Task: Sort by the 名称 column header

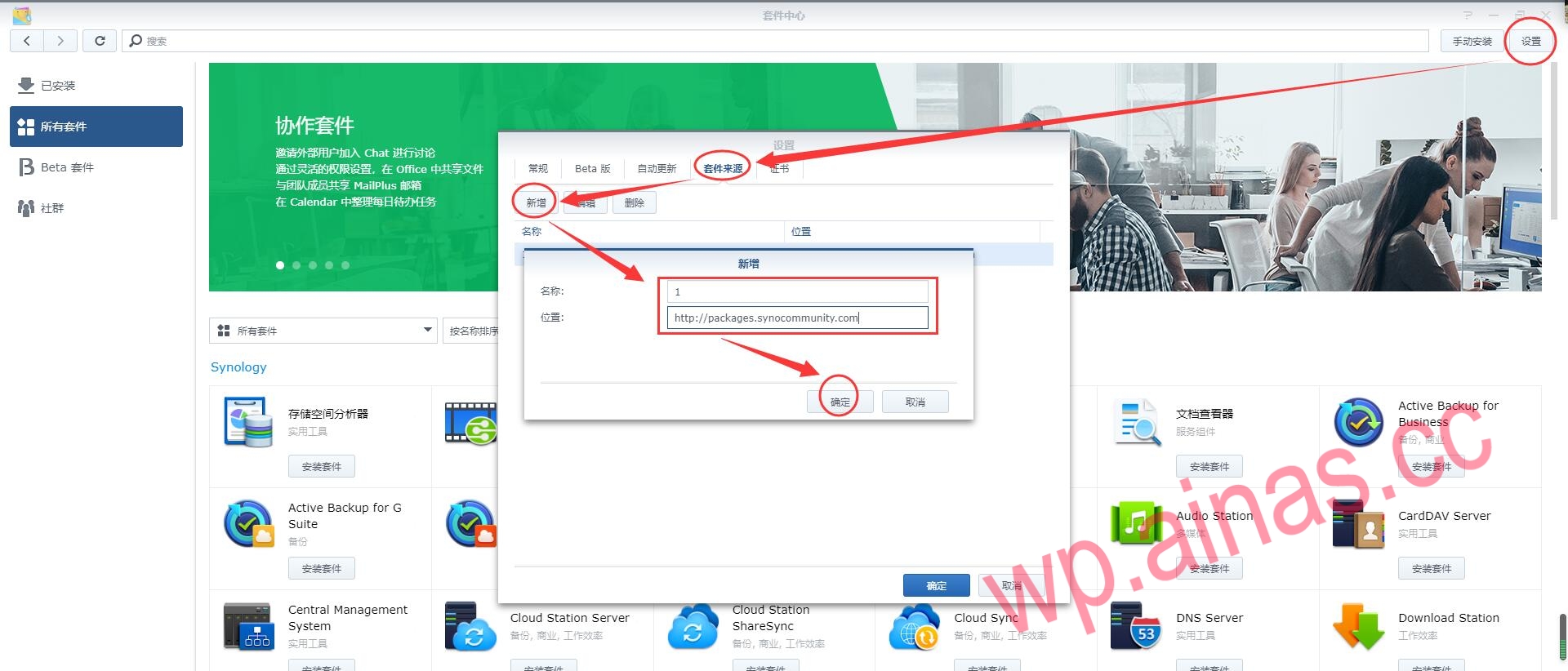Action: click(x=649, y=232)
